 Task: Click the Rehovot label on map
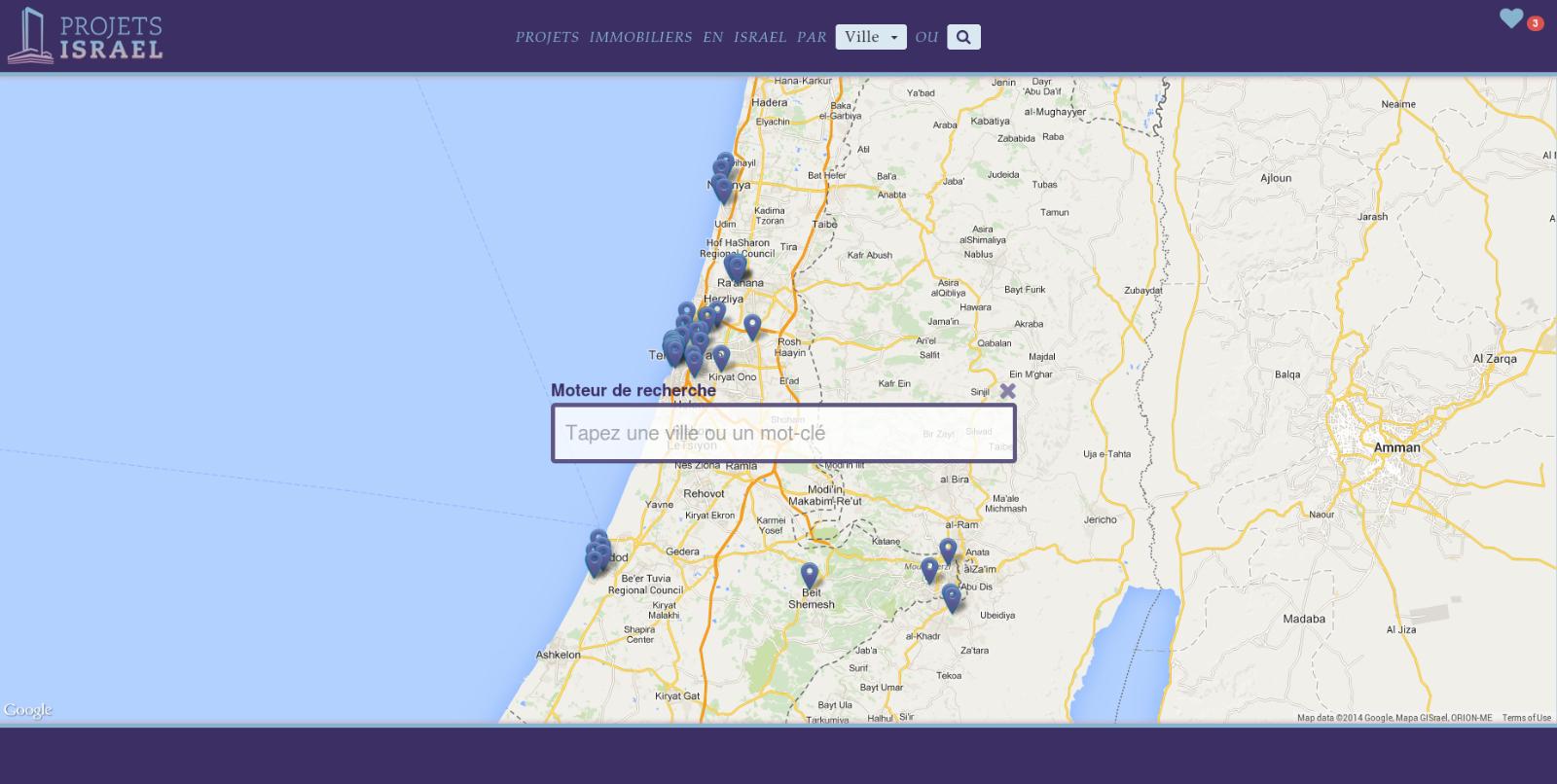point(704,493)
